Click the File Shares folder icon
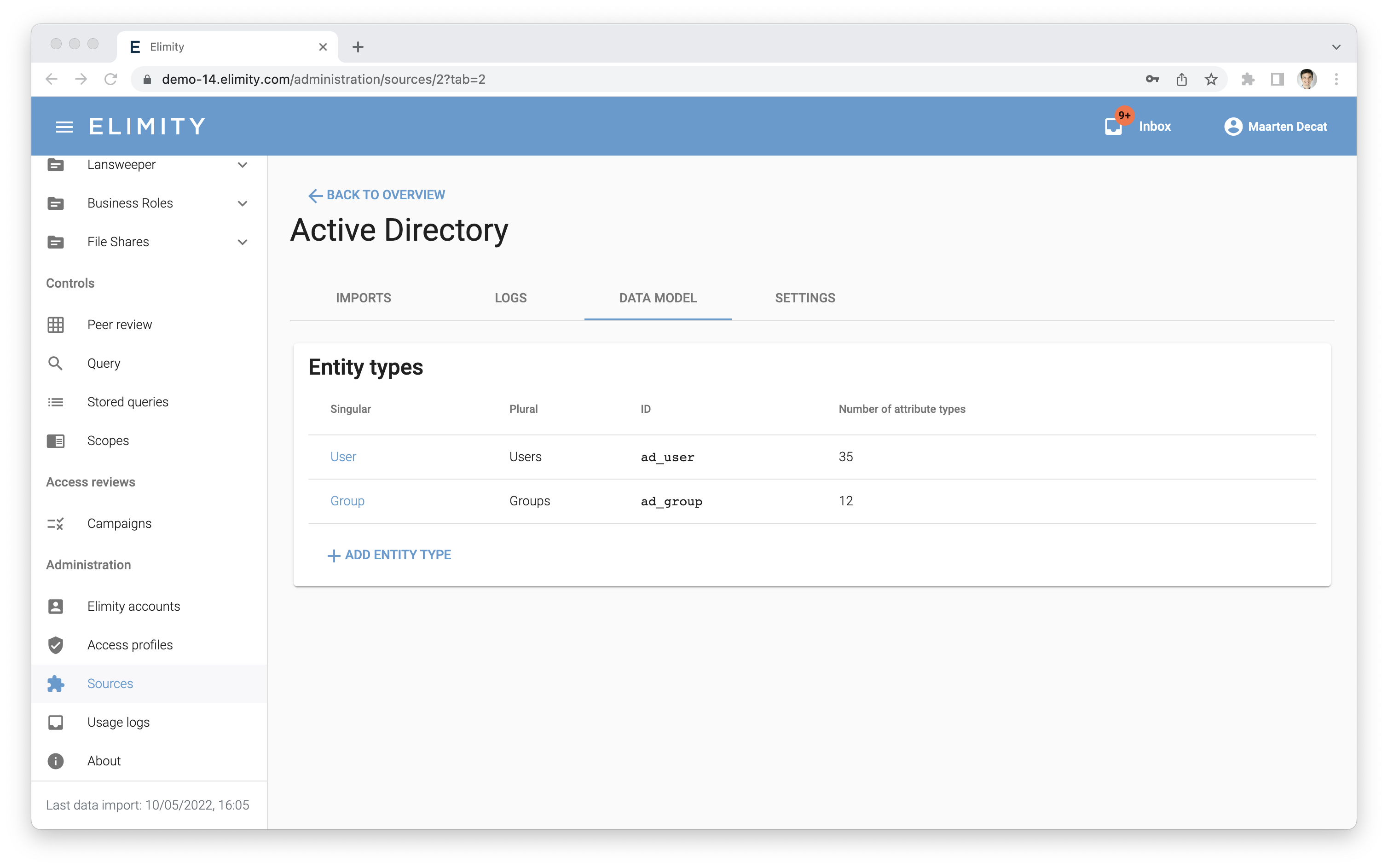Screen dimensions: 1388x868 (56, 242)
